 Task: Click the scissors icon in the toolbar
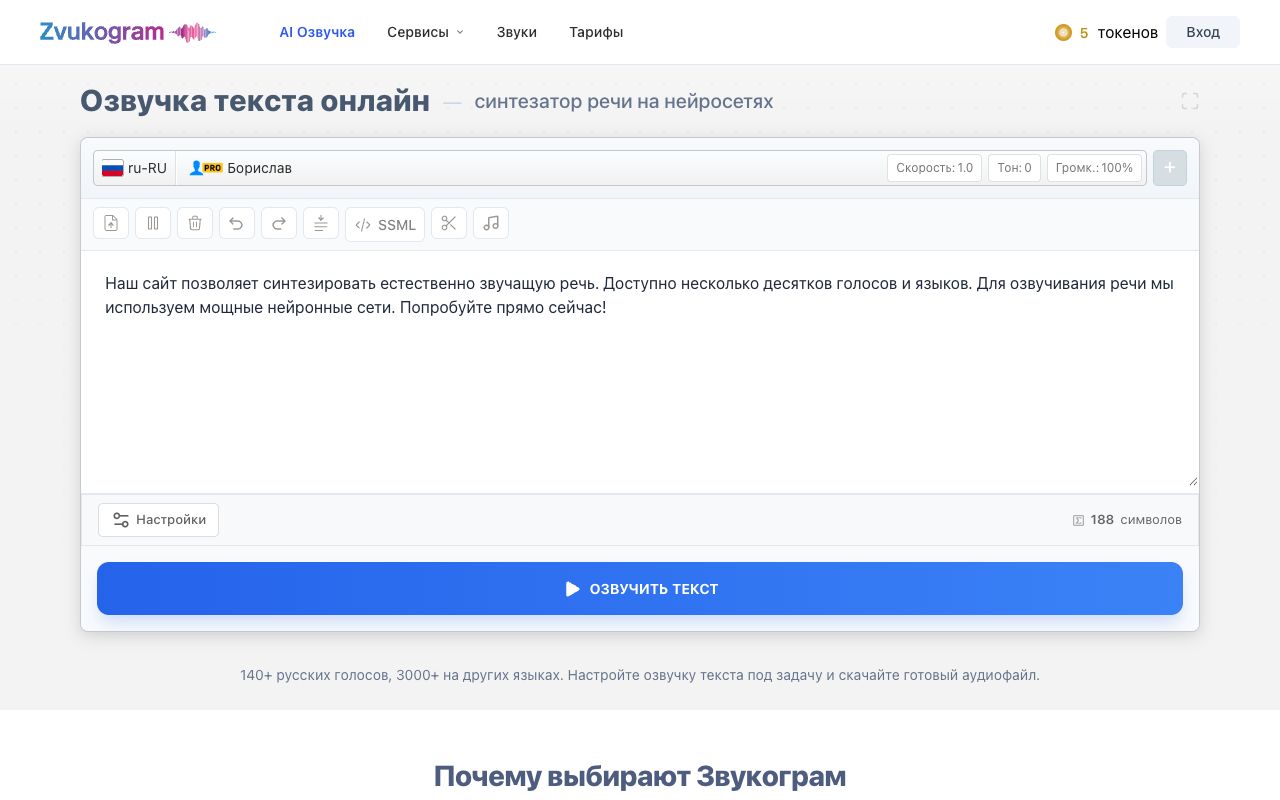[449, 223]
